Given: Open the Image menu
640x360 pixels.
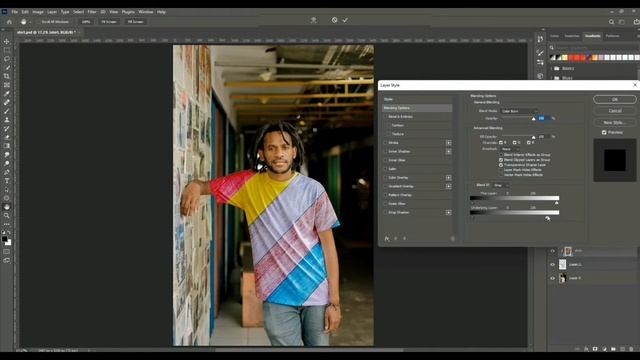Looking at the screenshot, I should pos(38,12).
